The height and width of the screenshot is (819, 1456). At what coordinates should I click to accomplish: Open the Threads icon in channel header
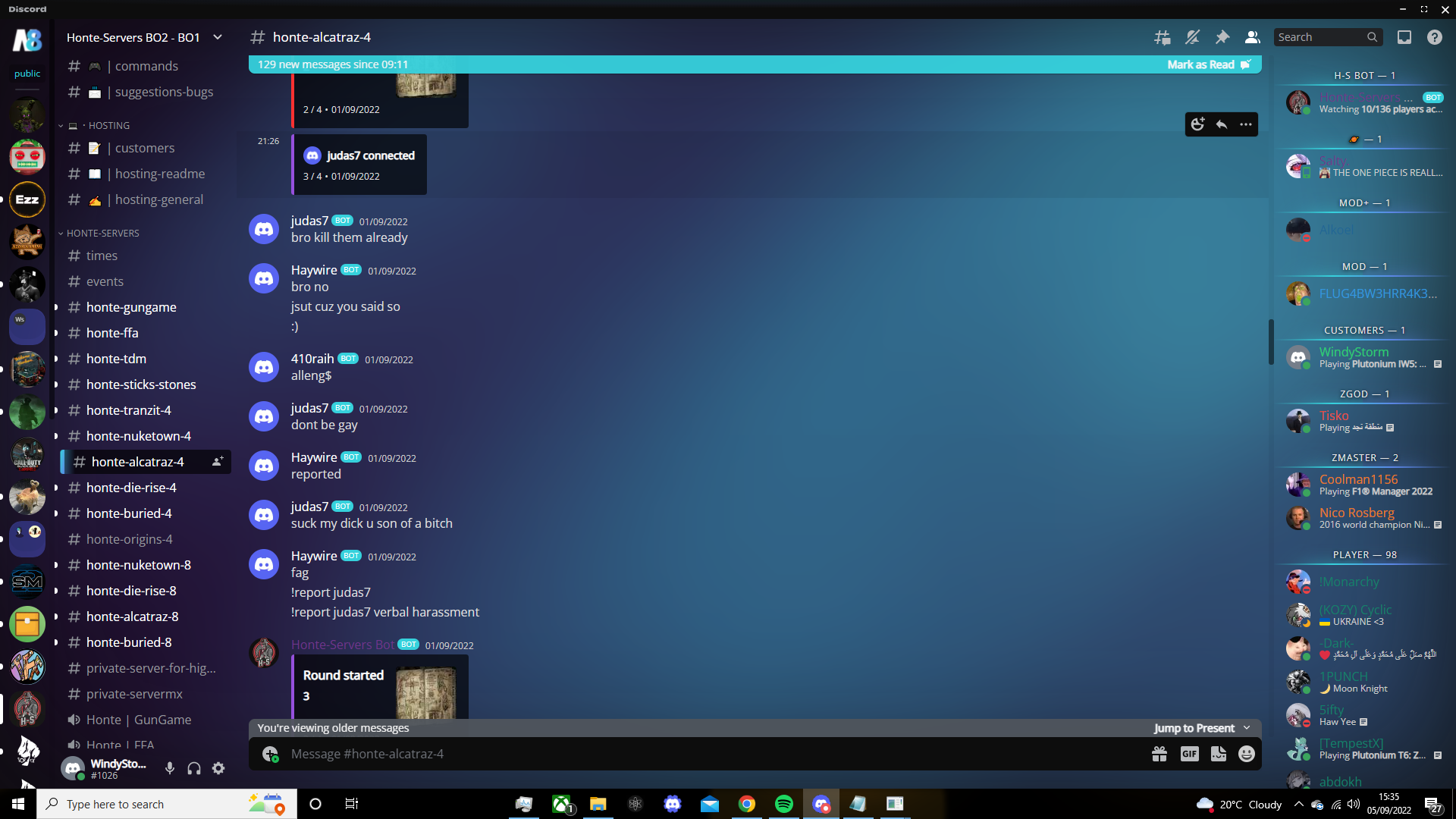pos(1162,37)
